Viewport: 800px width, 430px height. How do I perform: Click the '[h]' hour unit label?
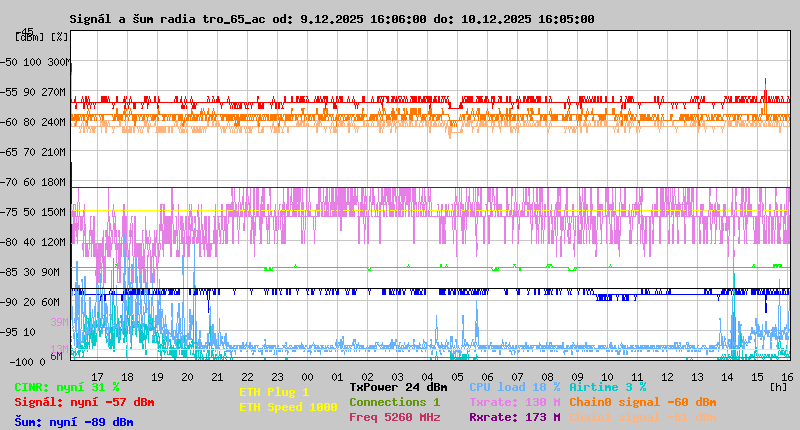click(x=778, y=387)
